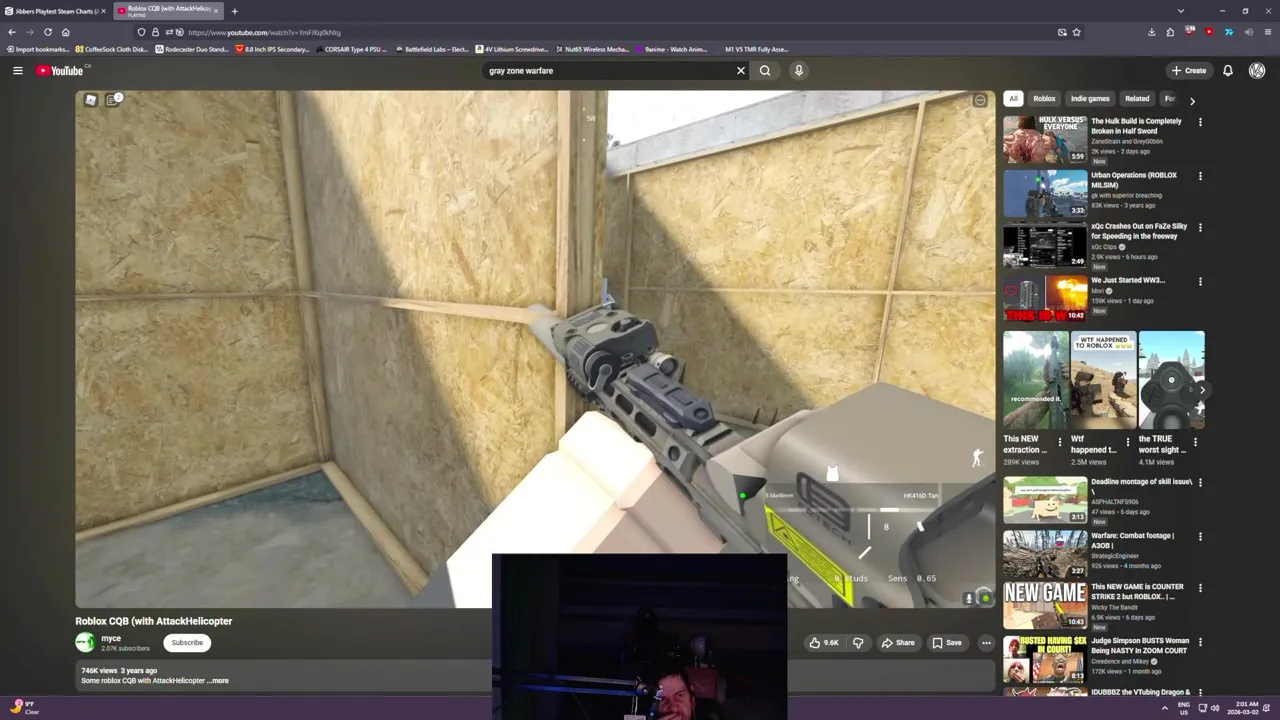Image resolution: width=1280 pixels, height=720 pixels.
Task: Open the browser extensions icon
Action: [1170, 32]
